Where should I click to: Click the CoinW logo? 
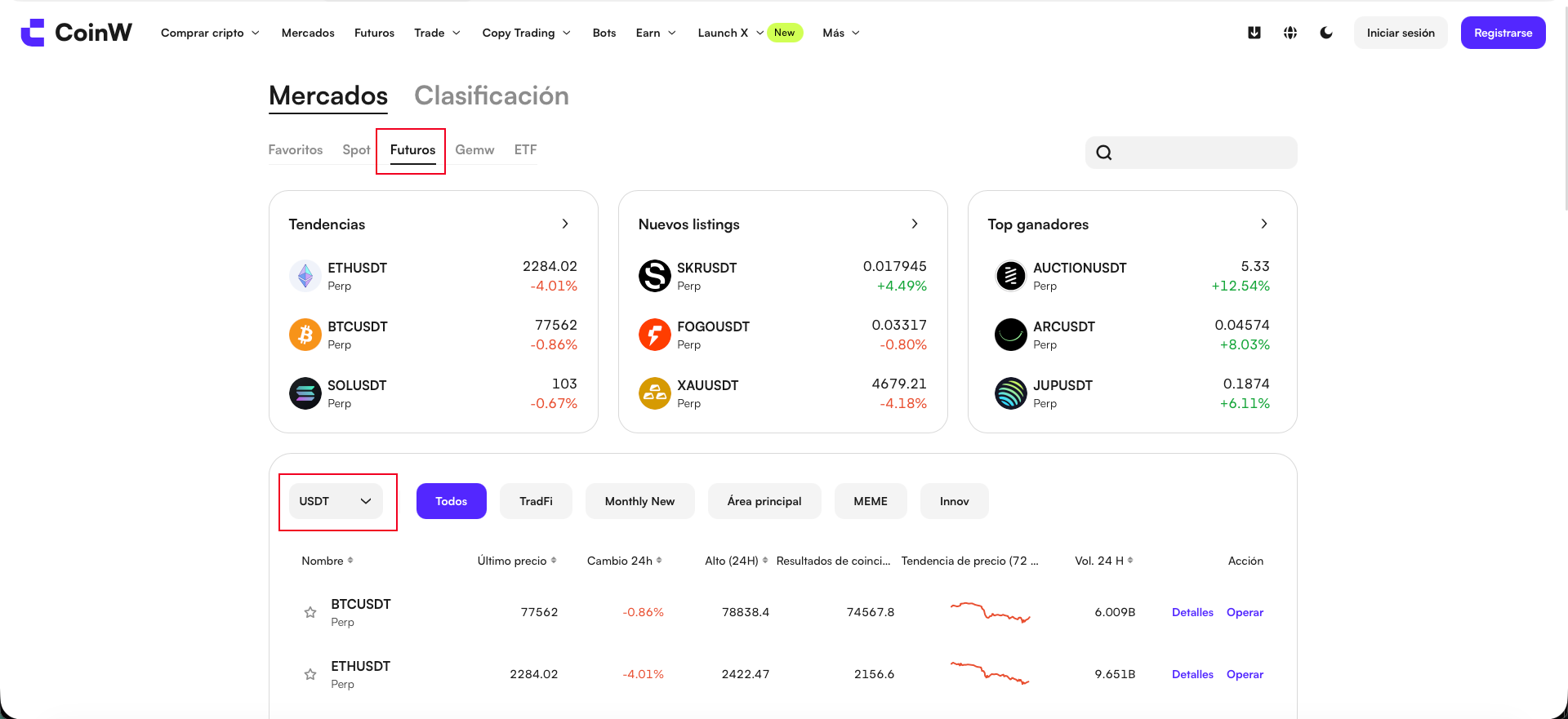(76, 33)
